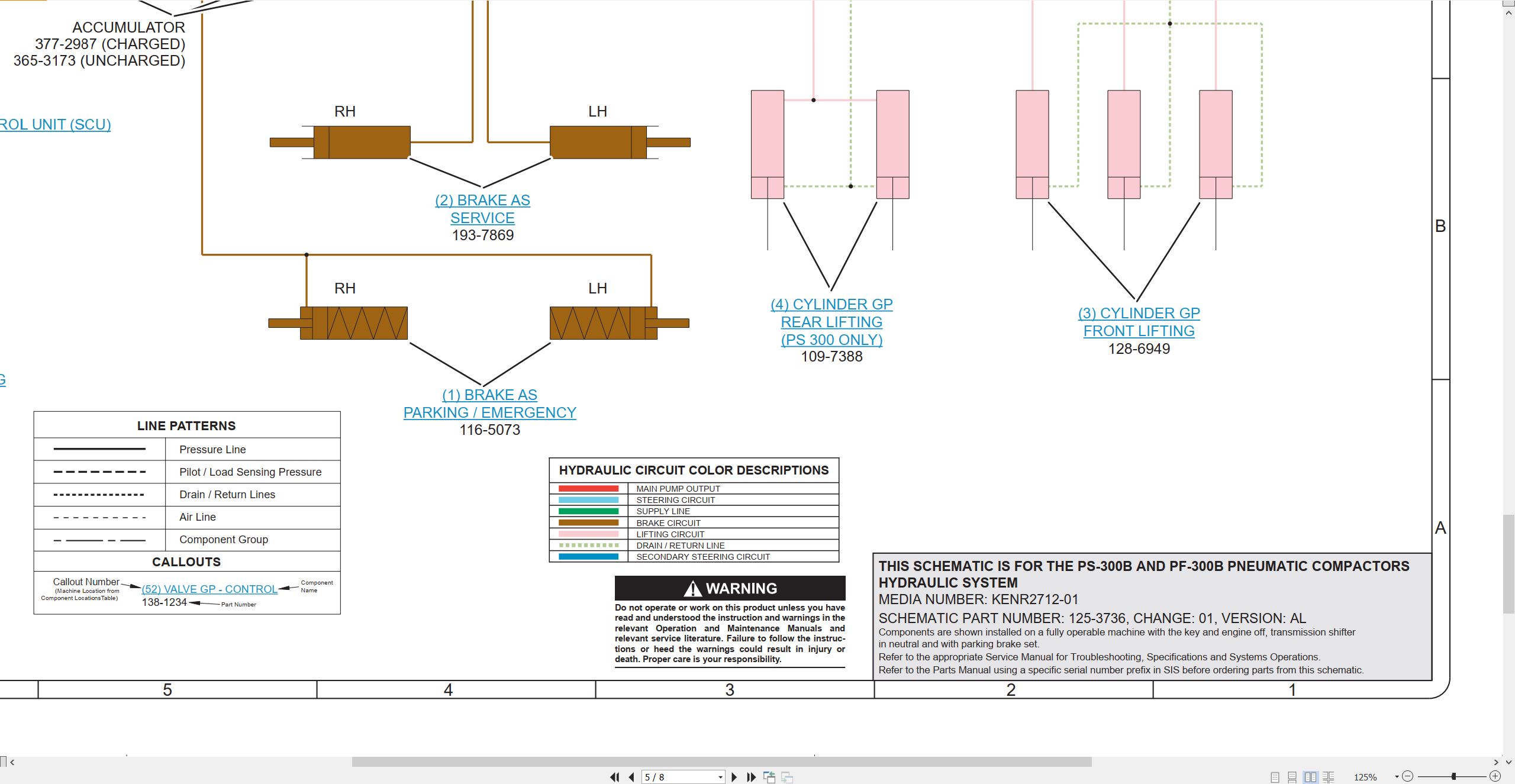Image resolution: width=1515 pixels, height=784 pixels.
Task: Click the (52) VALVE GP - CONTROL callout link
Action: [x=209, y=589]
